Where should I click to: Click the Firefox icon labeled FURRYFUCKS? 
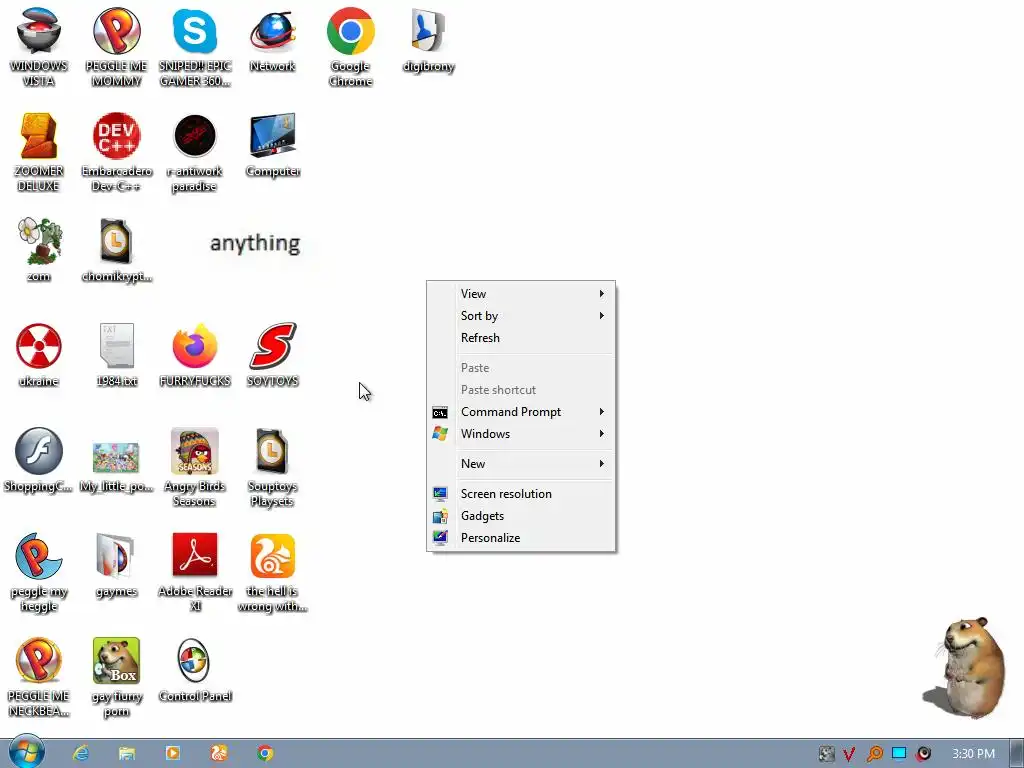tap(195, 355)
